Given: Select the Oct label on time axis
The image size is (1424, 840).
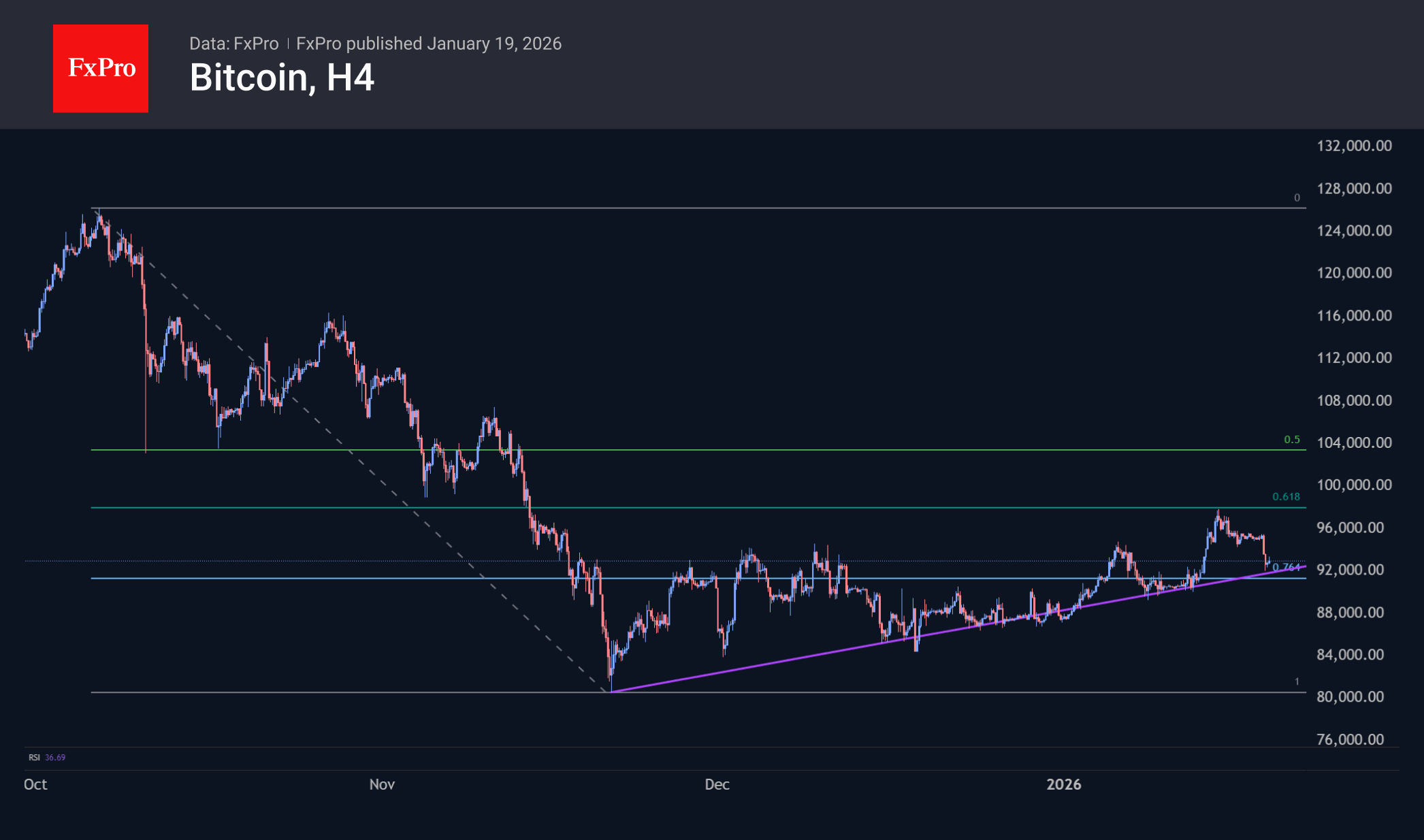Looking at the screenshot, I should (35, 784).
